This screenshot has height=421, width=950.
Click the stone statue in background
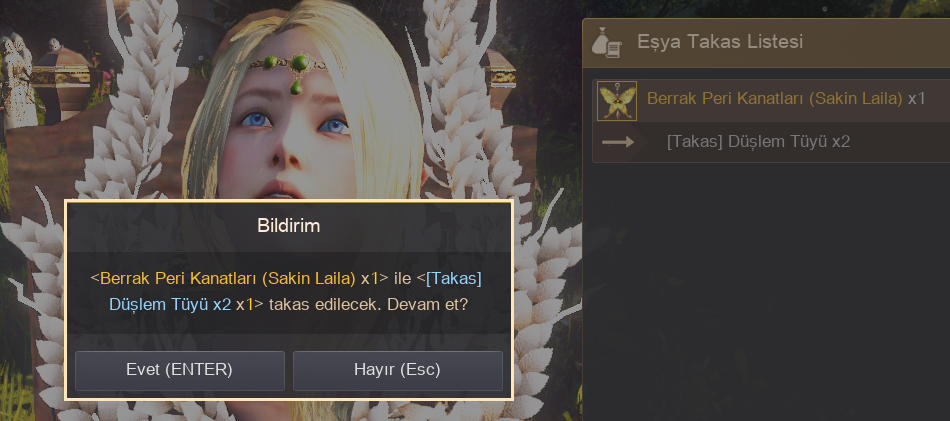(x=17, y=79)
